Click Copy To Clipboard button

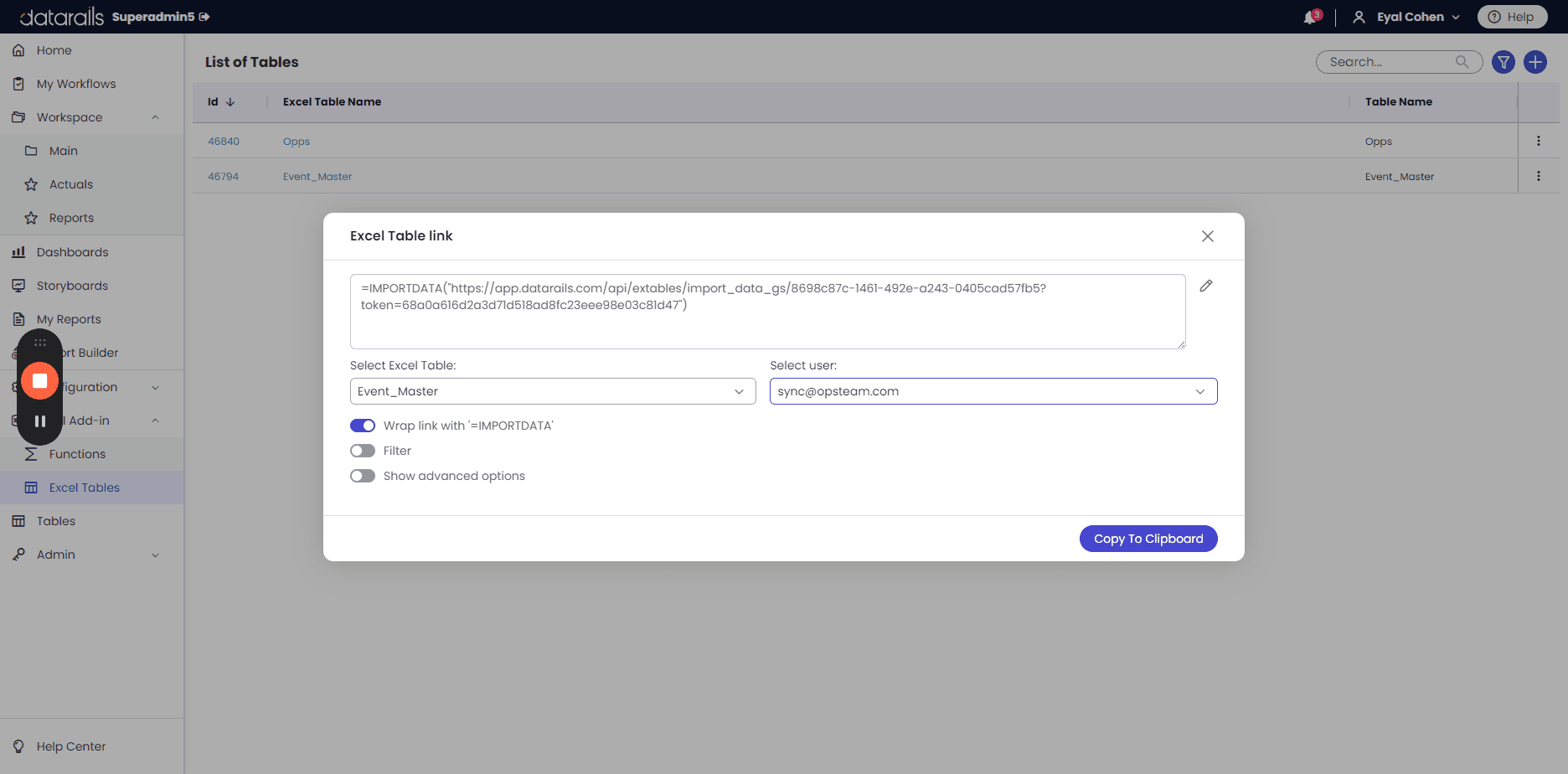1148,539
